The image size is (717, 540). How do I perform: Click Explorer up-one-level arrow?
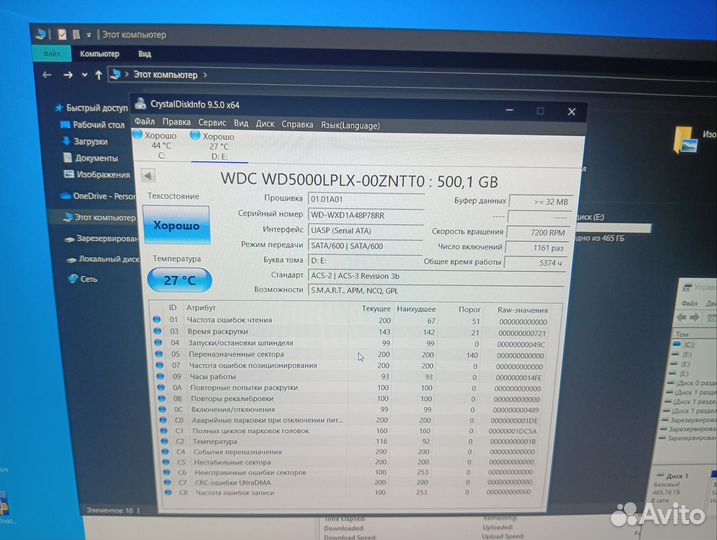(98, 75)
